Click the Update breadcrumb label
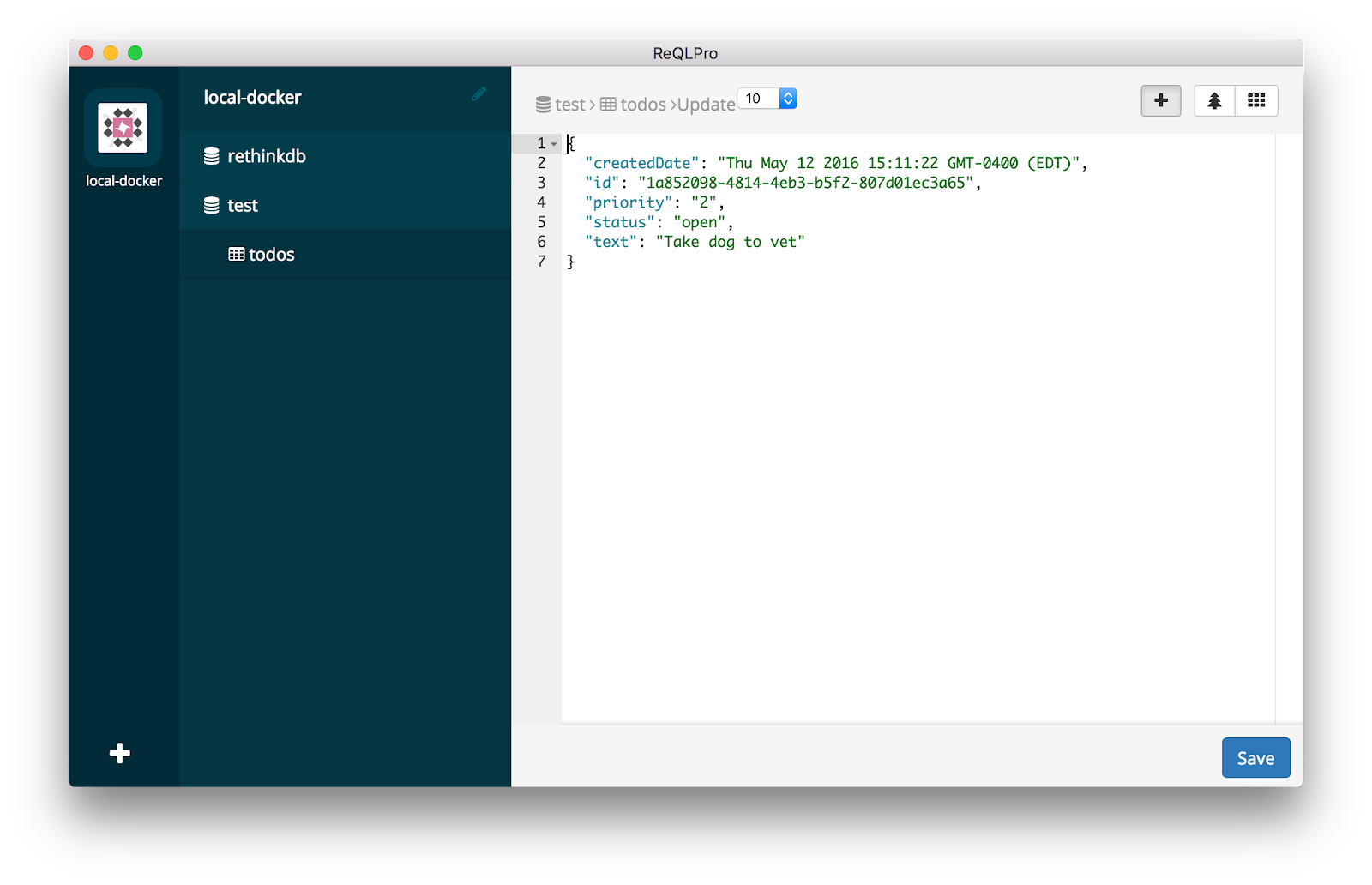Viewport: 1372px width, 885px height. click(x=707, y=105)
